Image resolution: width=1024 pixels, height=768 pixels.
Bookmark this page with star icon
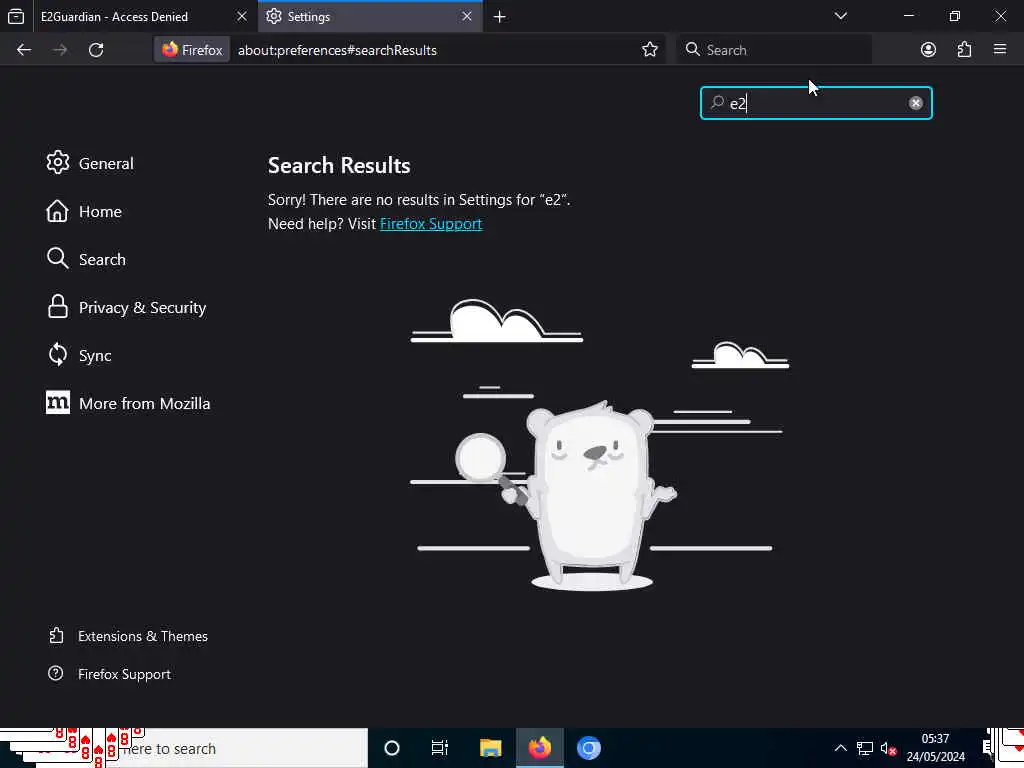pyautogui.click(x=649, y=50)
